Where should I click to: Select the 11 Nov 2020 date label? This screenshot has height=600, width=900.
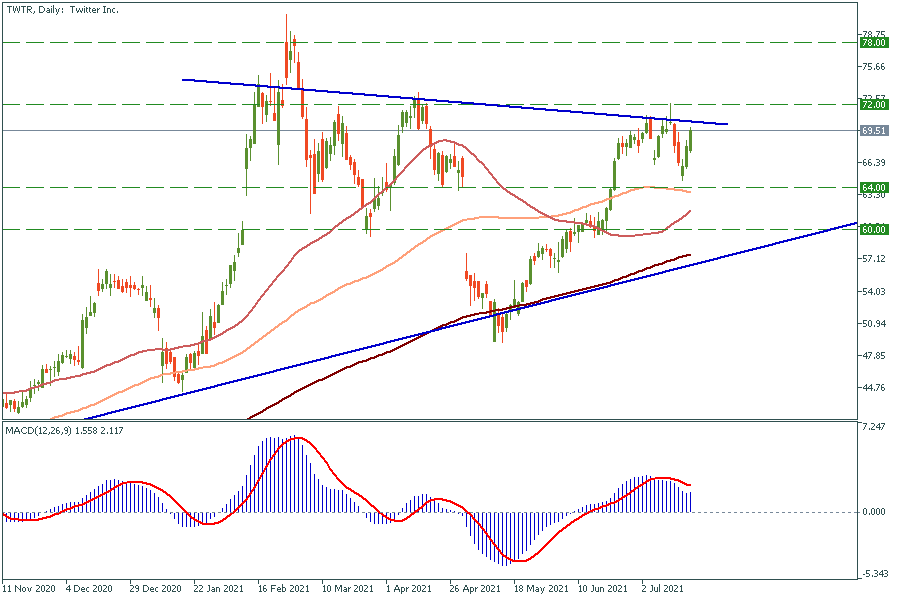point(30,589)
